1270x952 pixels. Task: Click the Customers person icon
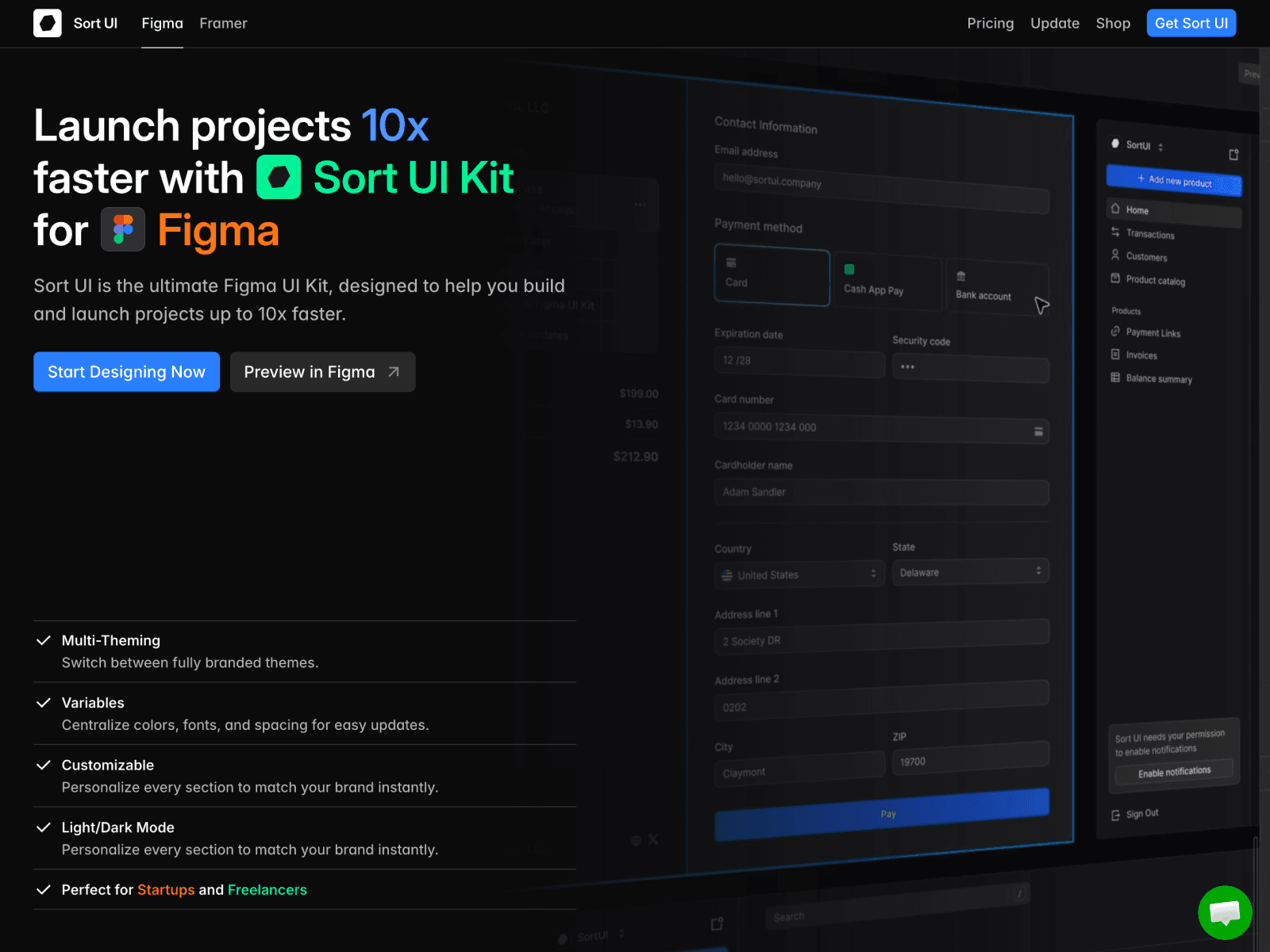click(x=1115, y=255)
